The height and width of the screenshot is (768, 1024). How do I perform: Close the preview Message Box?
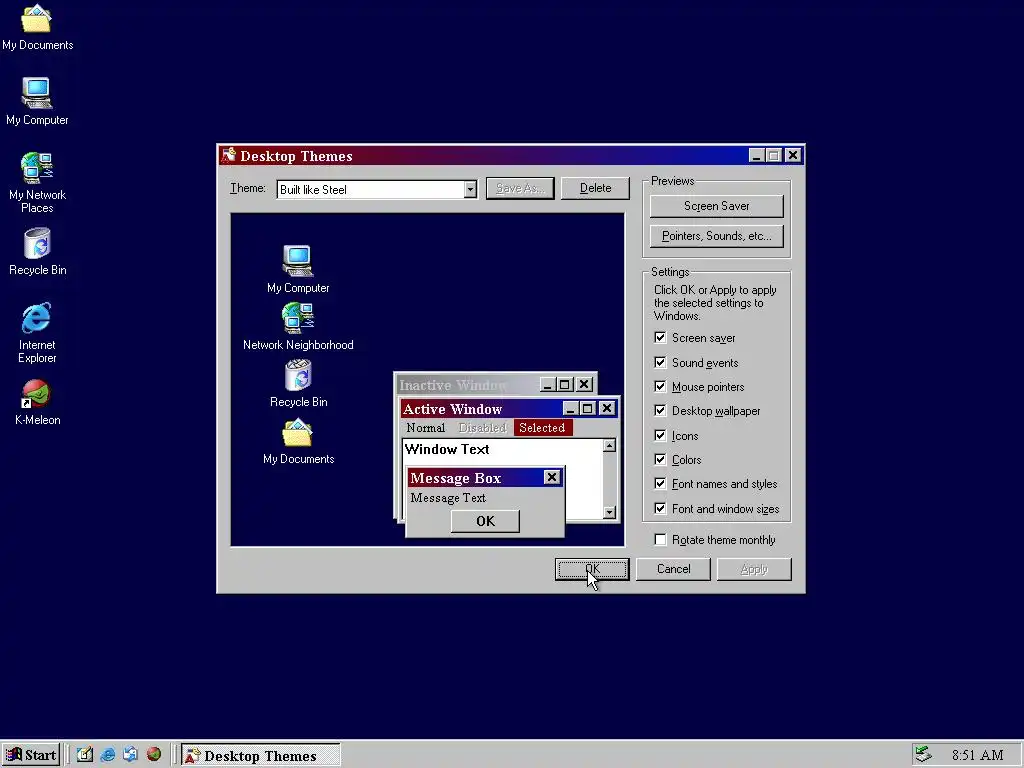(x=552, y=477)
